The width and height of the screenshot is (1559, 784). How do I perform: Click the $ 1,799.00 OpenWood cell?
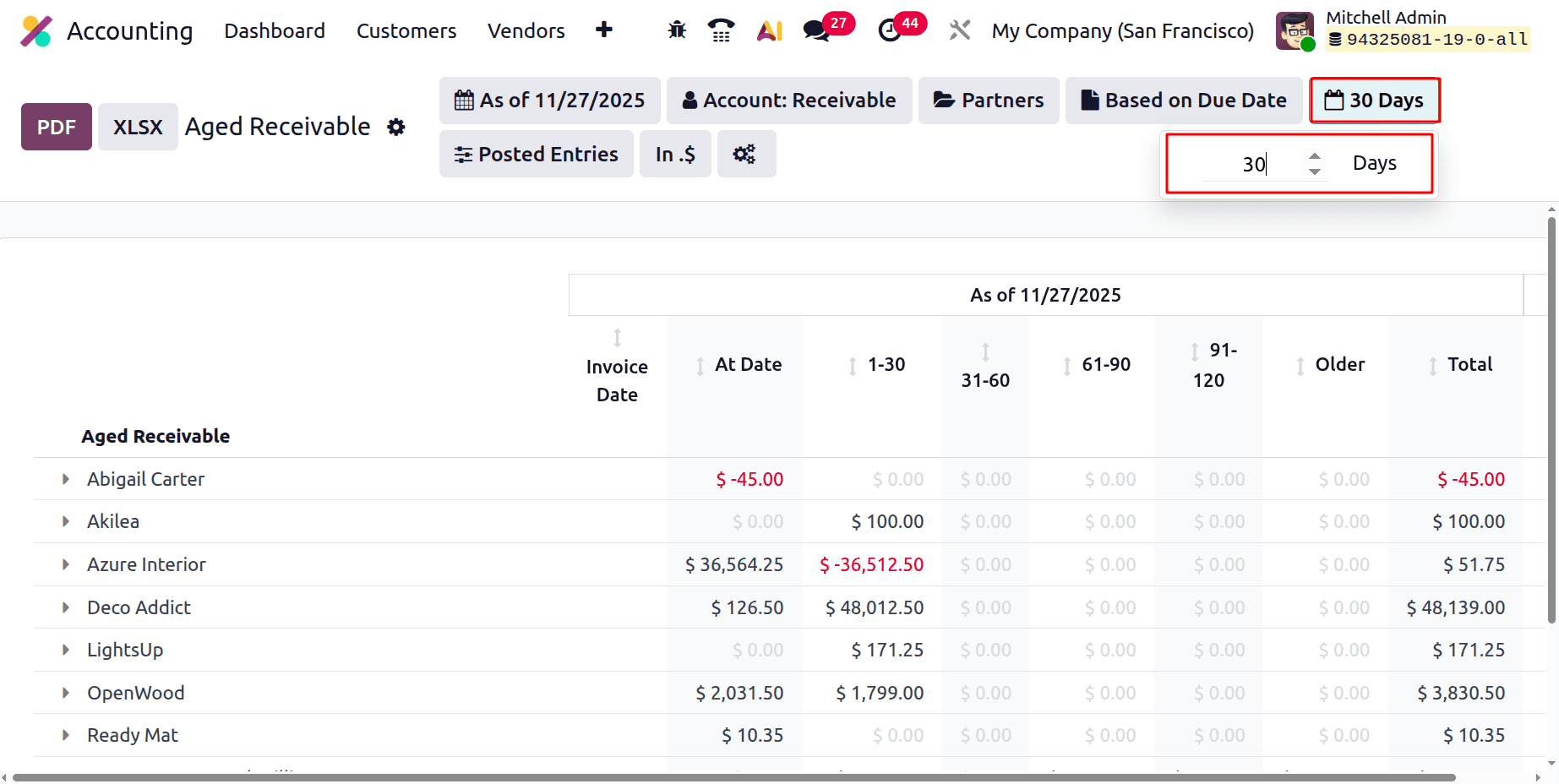coord(880,693)
